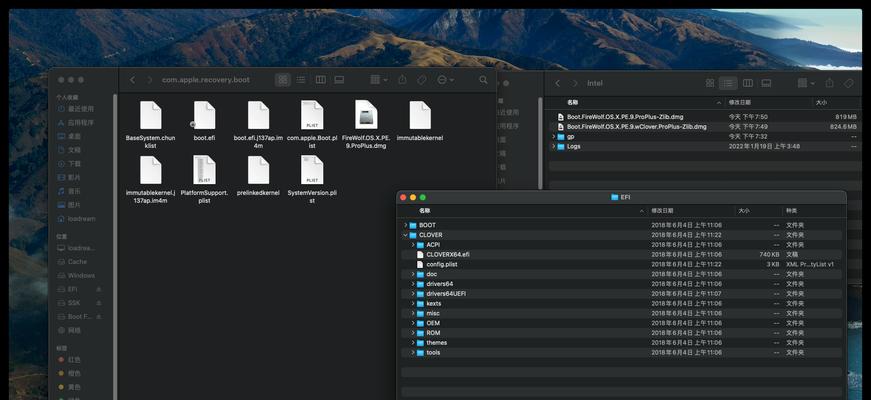871x400 pixels.
Task: Sort Intel window by 大小 column
Action: point(820,103)
